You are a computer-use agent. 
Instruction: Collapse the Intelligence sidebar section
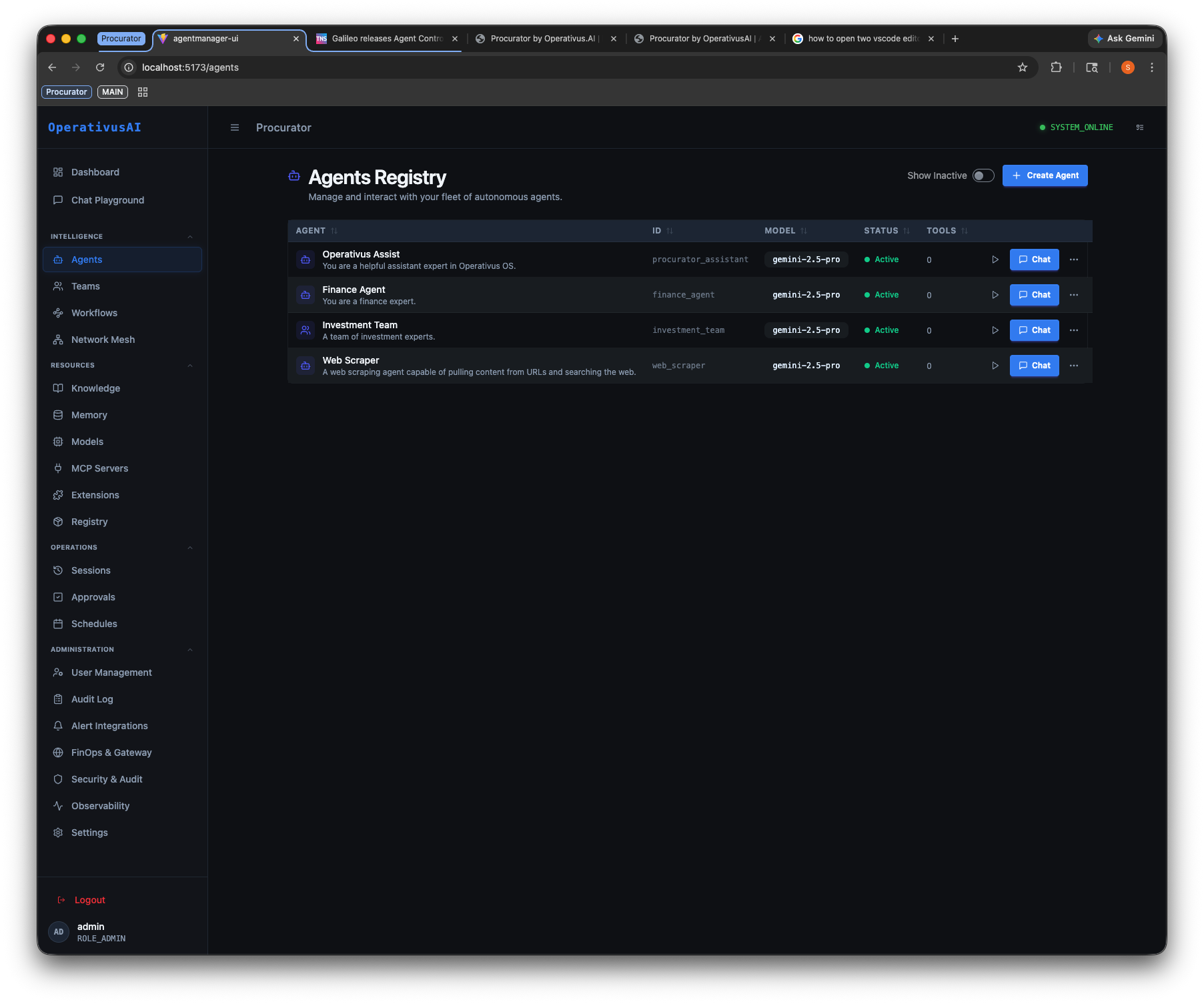tap(190, 237)
